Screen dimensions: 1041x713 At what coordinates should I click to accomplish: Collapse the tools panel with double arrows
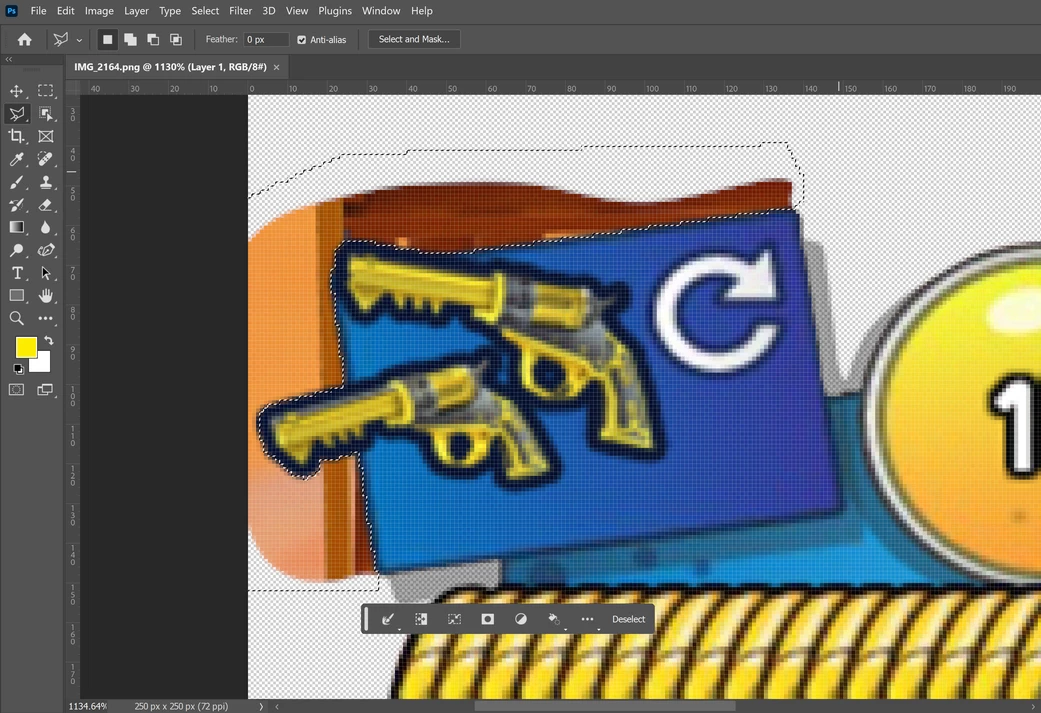click(x=9, y=59)
